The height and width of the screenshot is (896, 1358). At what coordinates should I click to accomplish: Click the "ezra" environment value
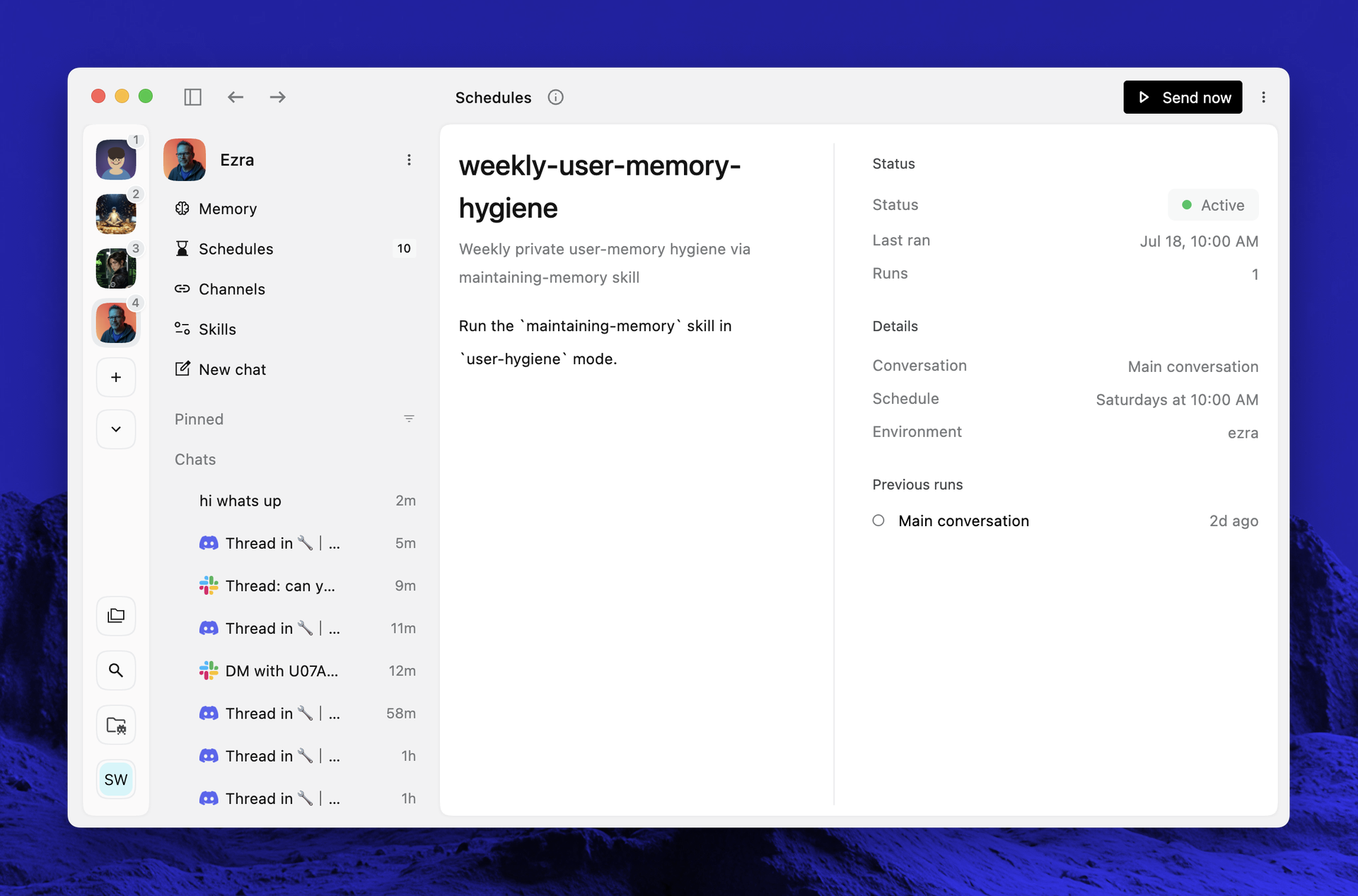[1243, 433]
